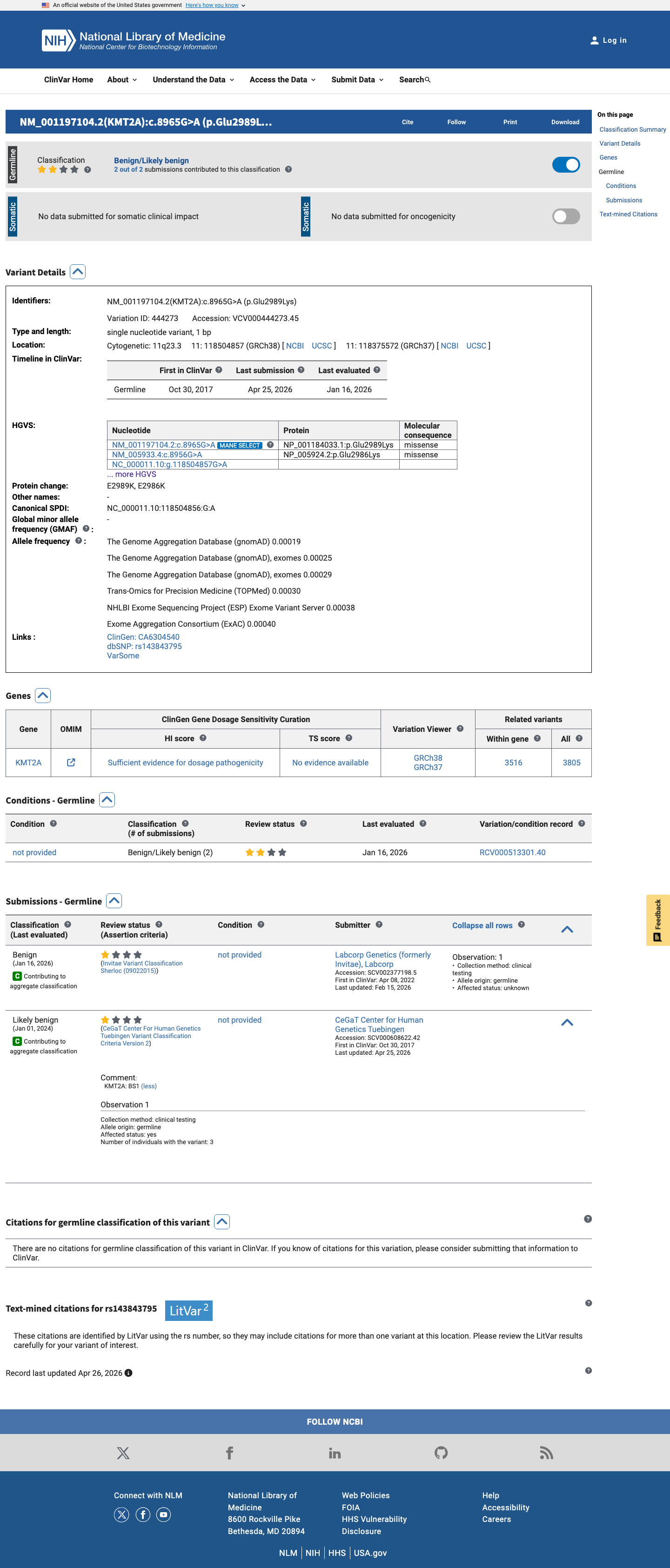Click help icon beside Last submission header
670x1568 pixels.
[x=301, y=369]
